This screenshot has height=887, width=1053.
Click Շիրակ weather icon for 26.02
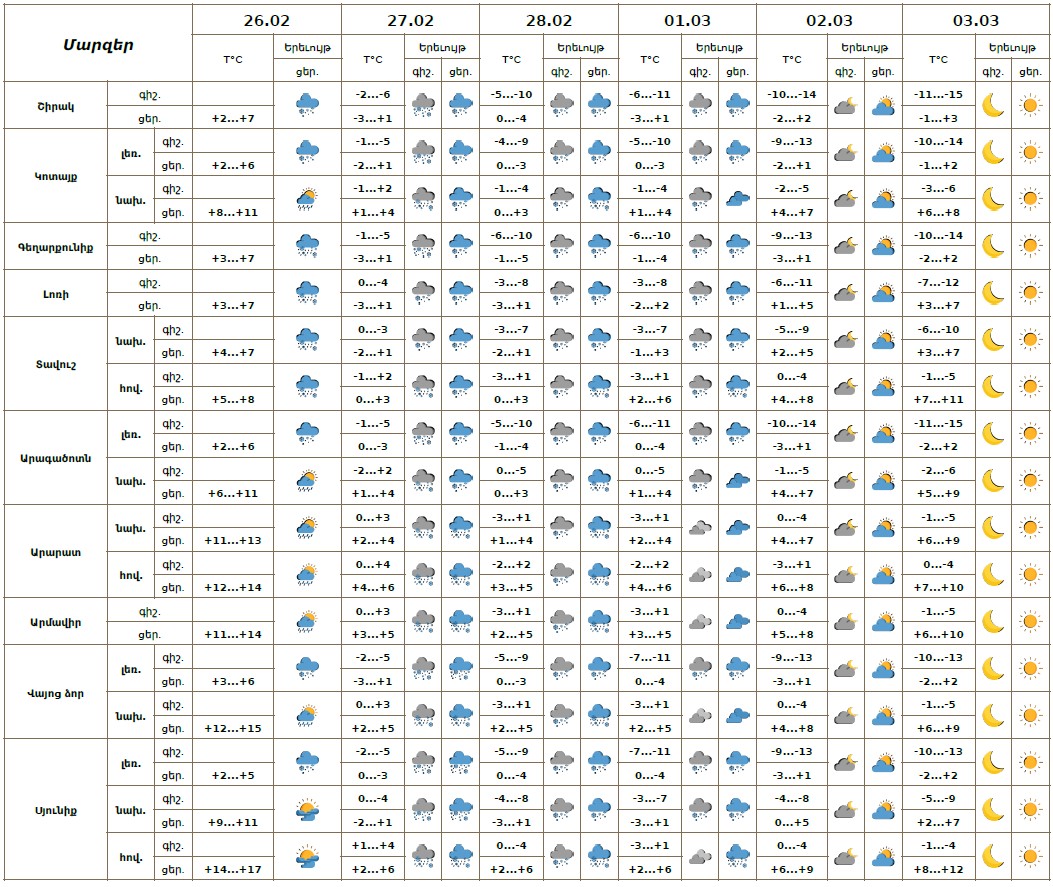[307, 105]
